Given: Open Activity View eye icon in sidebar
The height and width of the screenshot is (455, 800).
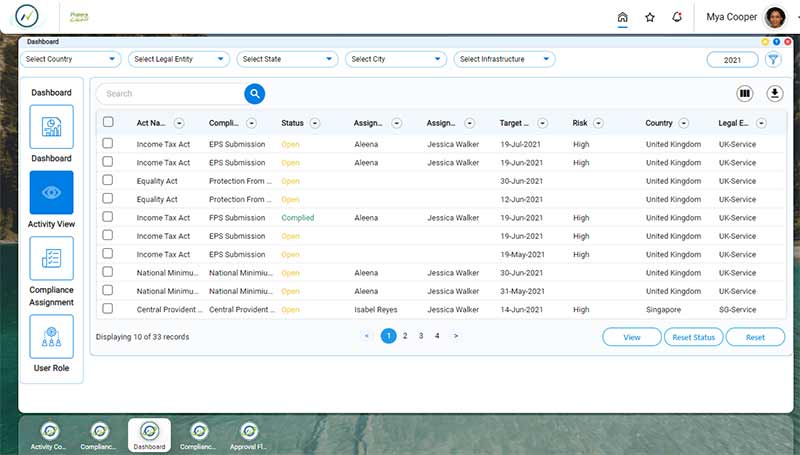Looking at the screenshot, I should click(x=51, y=192).
